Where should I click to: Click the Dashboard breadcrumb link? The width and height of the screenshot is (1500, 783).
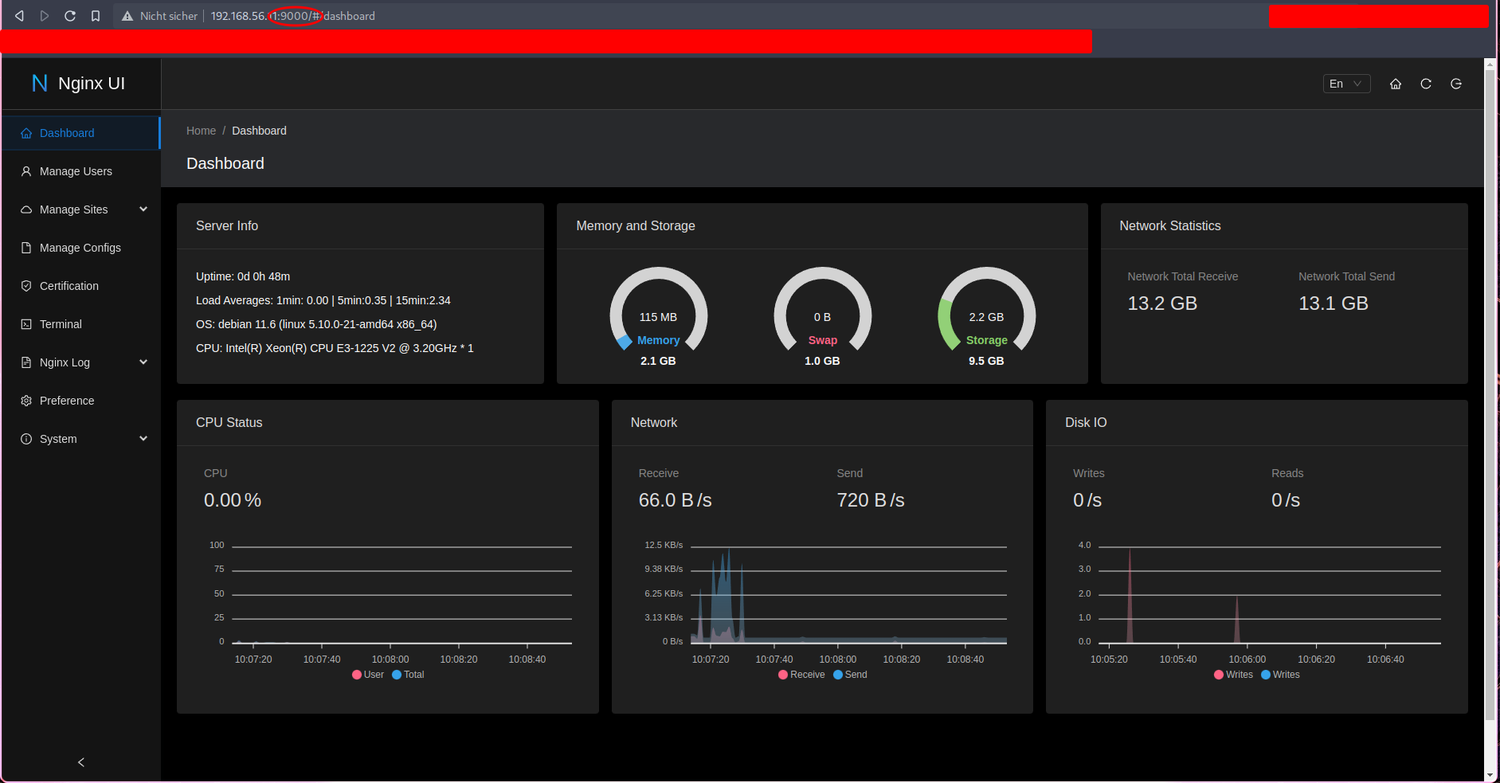(259, 130)
